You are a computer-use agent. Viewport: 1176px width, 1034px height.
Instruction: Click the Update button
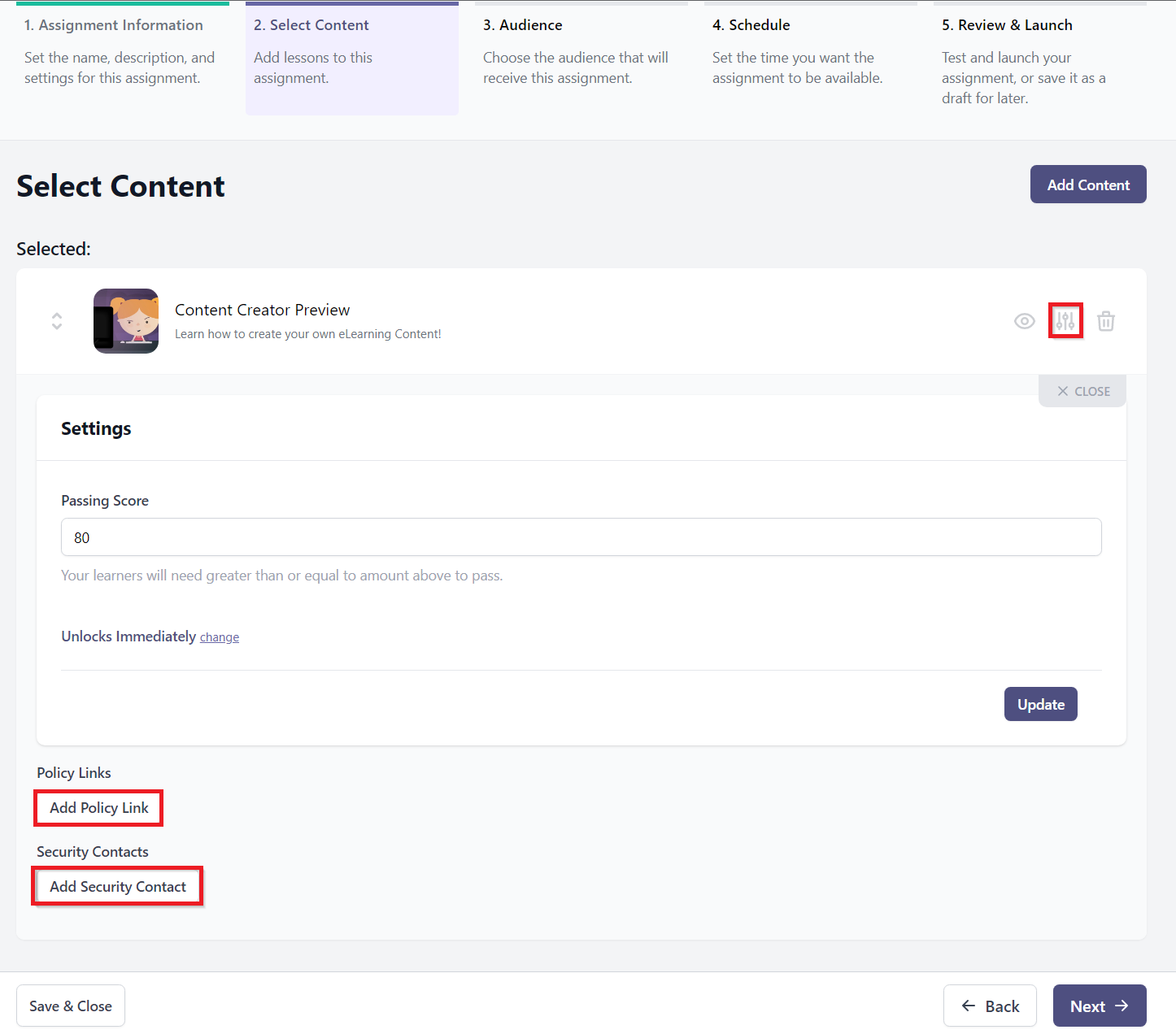pyautogui.click(x=1041, y=704)
